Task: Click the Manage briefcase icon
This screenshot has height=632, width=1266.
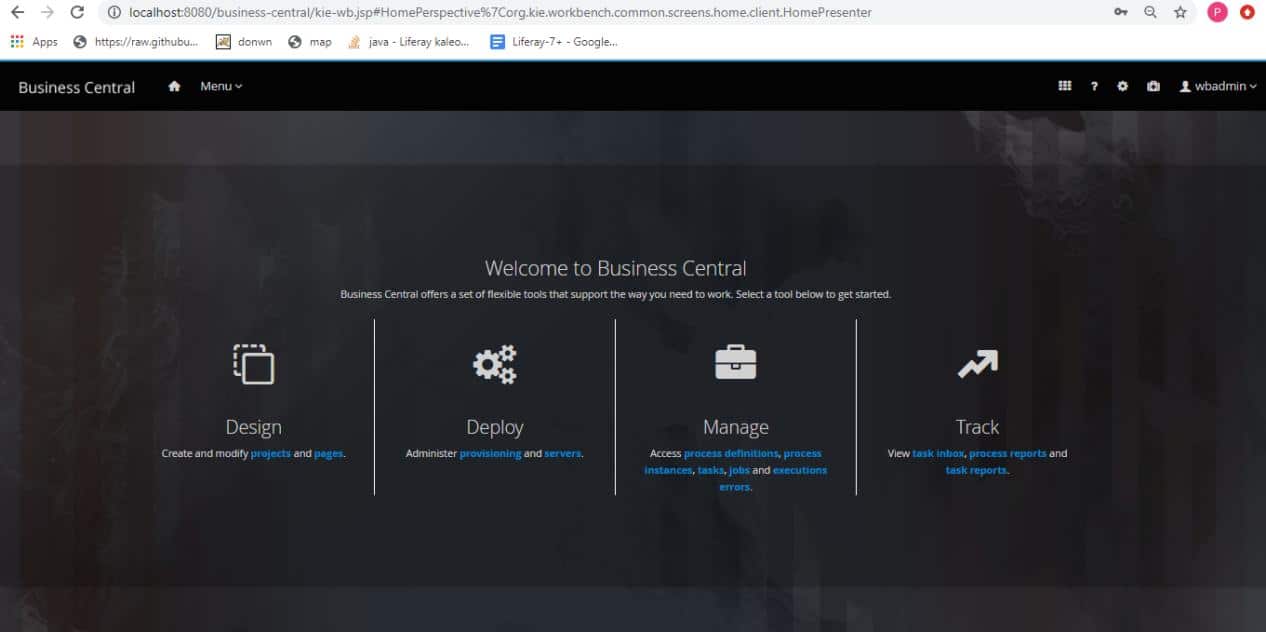Action: click(x=735, y=364)
